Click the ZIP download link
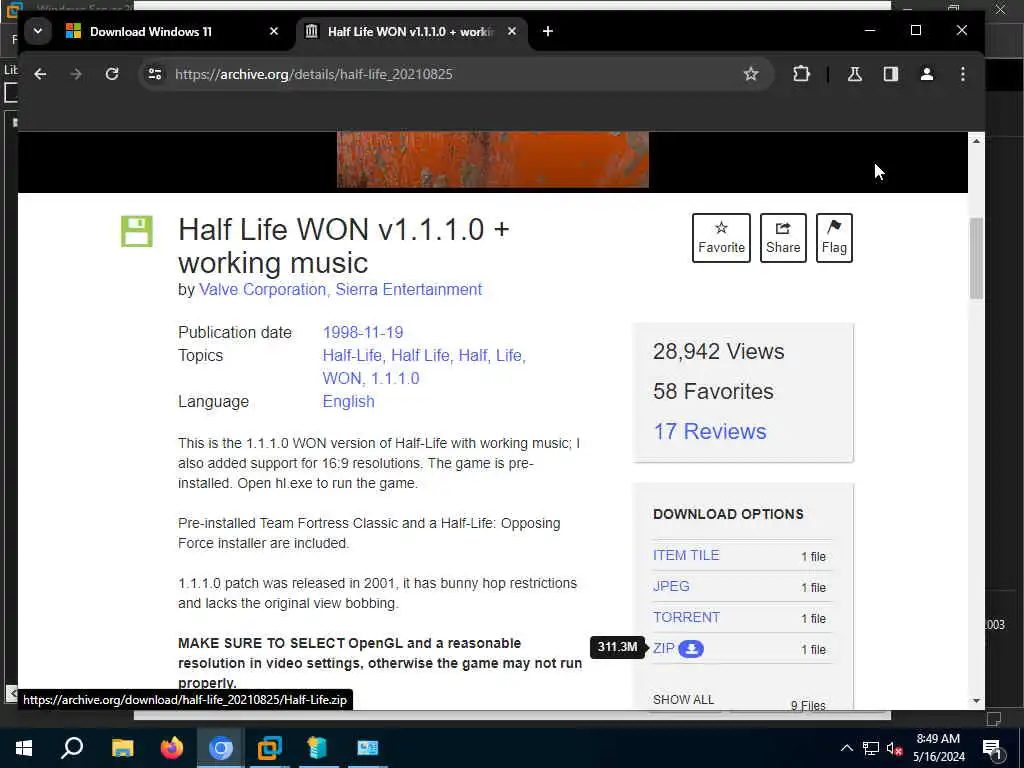Image resolution: width=1024 pixels, height=768 pixels. coord(664,648)
